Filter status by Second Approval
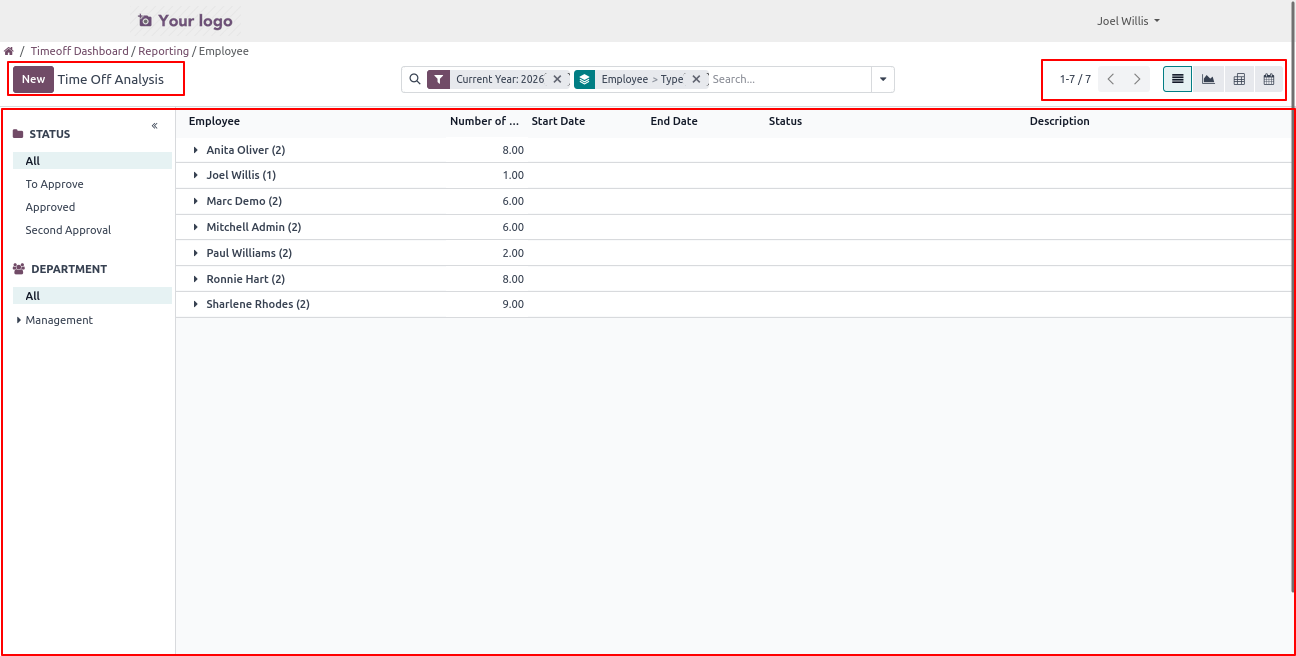This screenshot has height=656, width=1296. tap(68, 230)
